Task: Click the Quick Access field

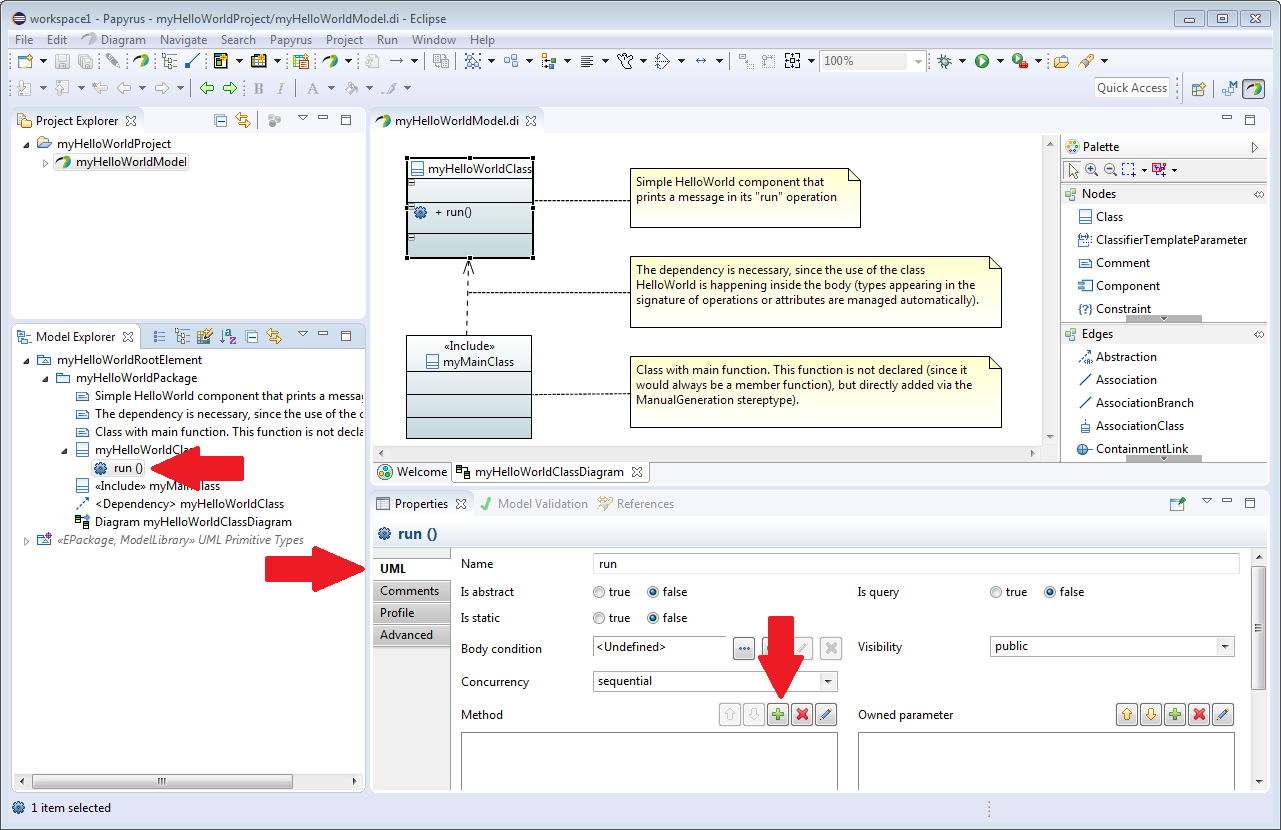Action: point(1132,88)
